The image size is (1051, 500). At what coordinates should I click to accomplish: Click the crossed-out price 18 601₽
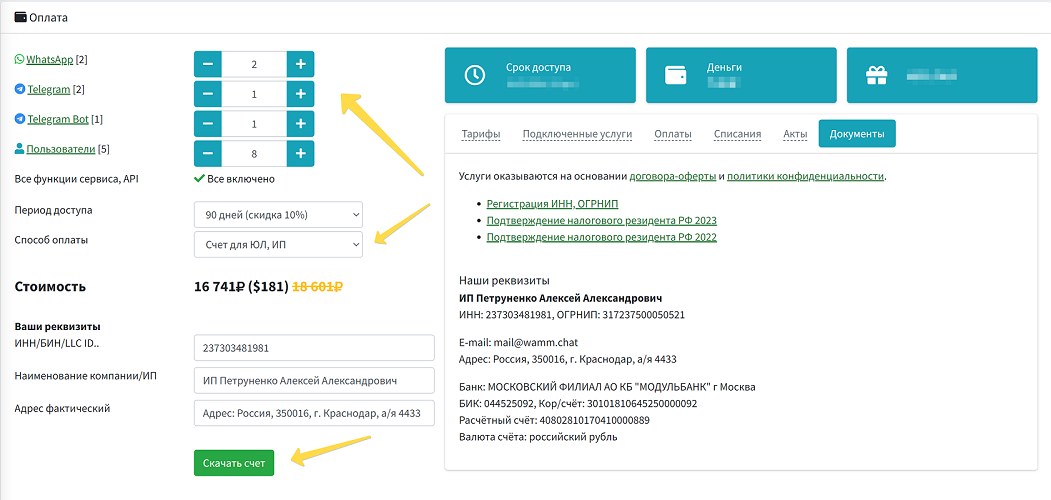318,287
